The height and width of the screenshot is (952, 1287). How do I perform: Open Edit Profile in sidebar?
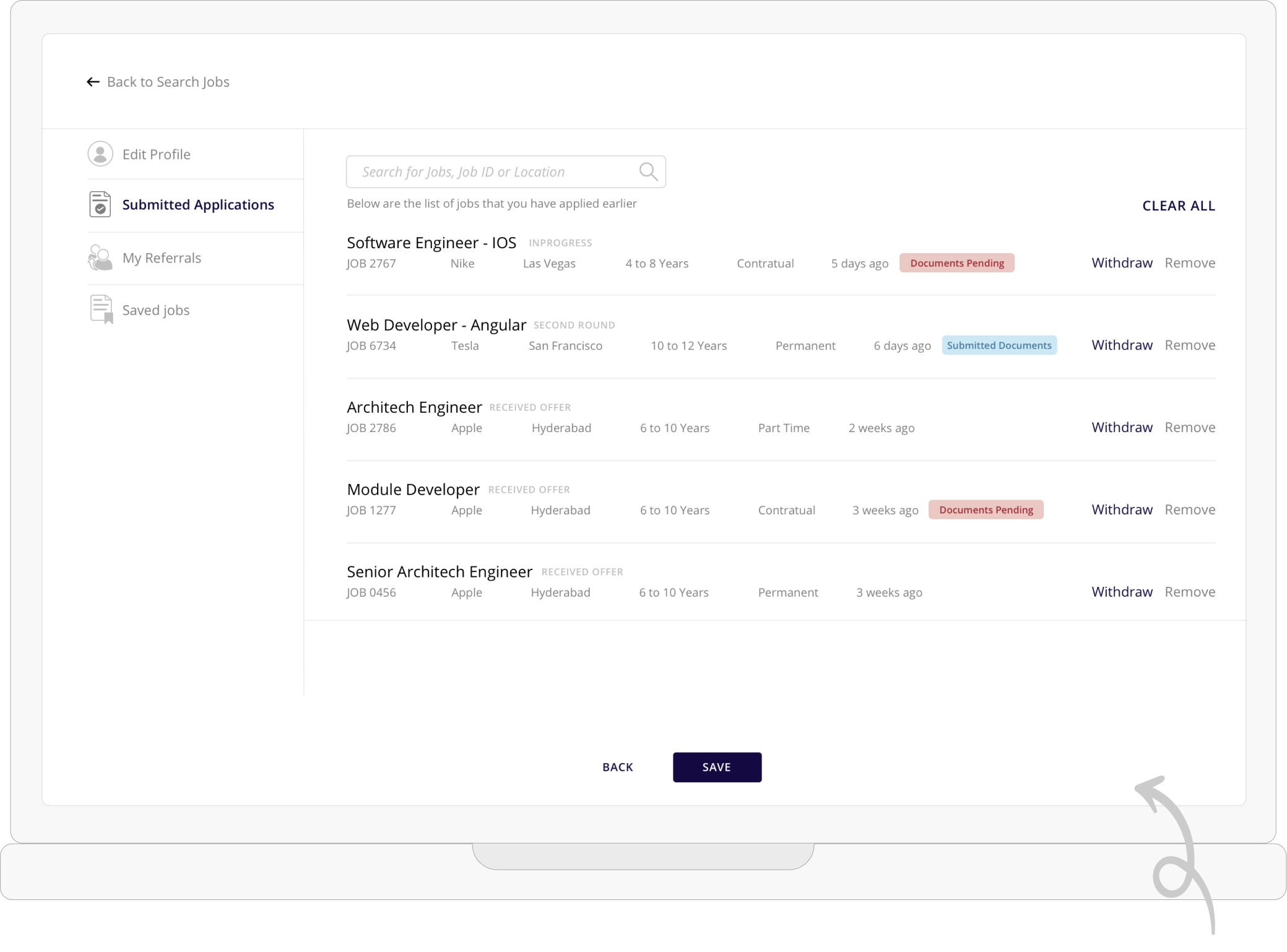click(x=156, y=154)
